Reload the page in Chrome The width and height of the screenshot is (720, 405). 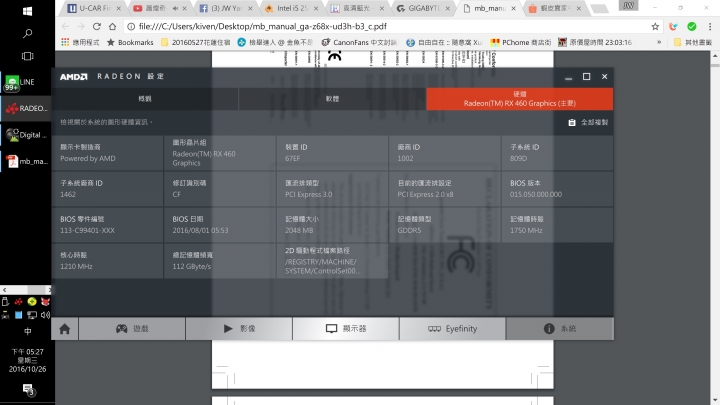pos(96,27)
